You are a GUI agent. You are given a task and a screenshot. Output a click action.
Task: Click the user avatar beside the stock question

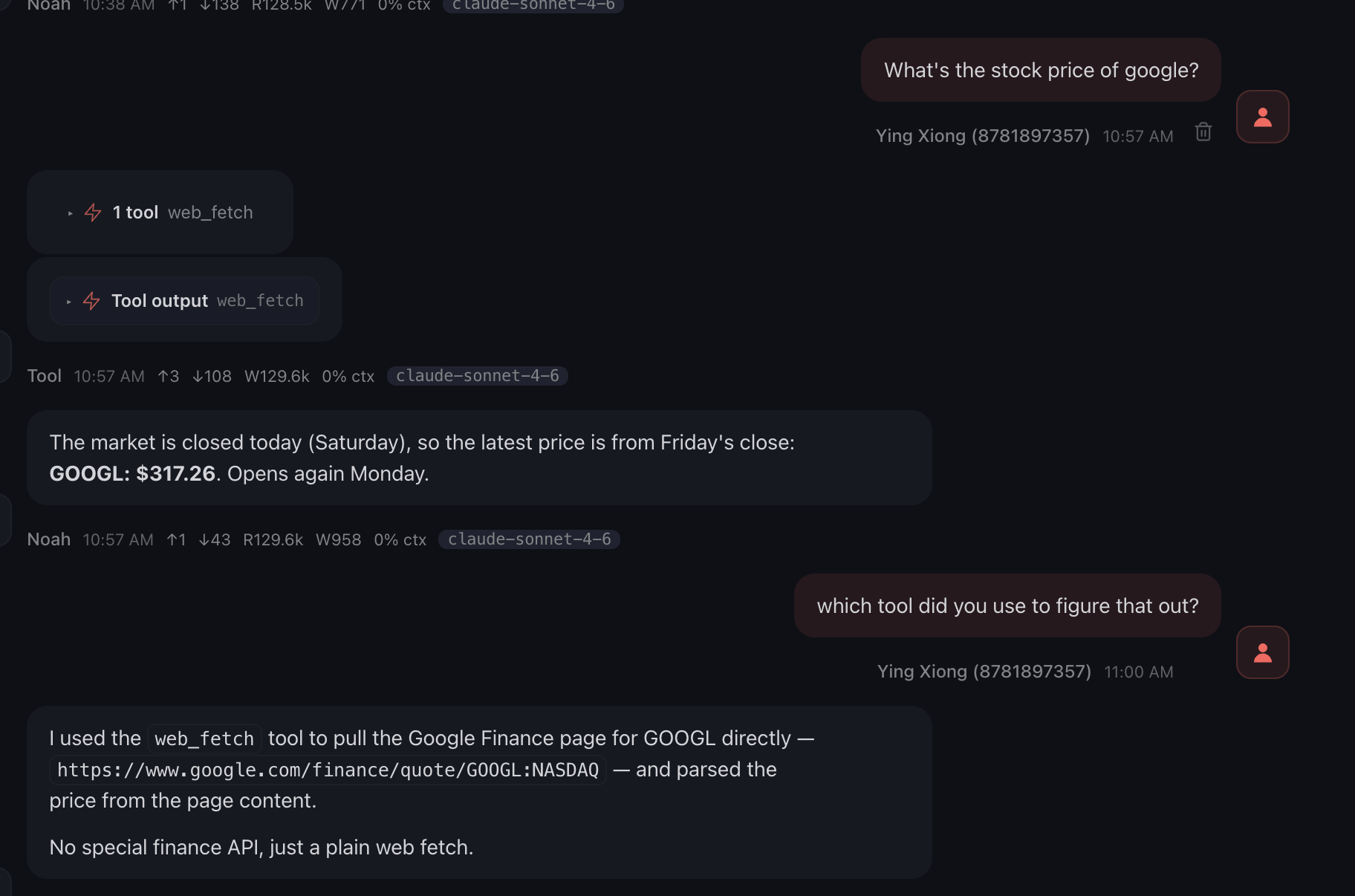(1262, 117)
